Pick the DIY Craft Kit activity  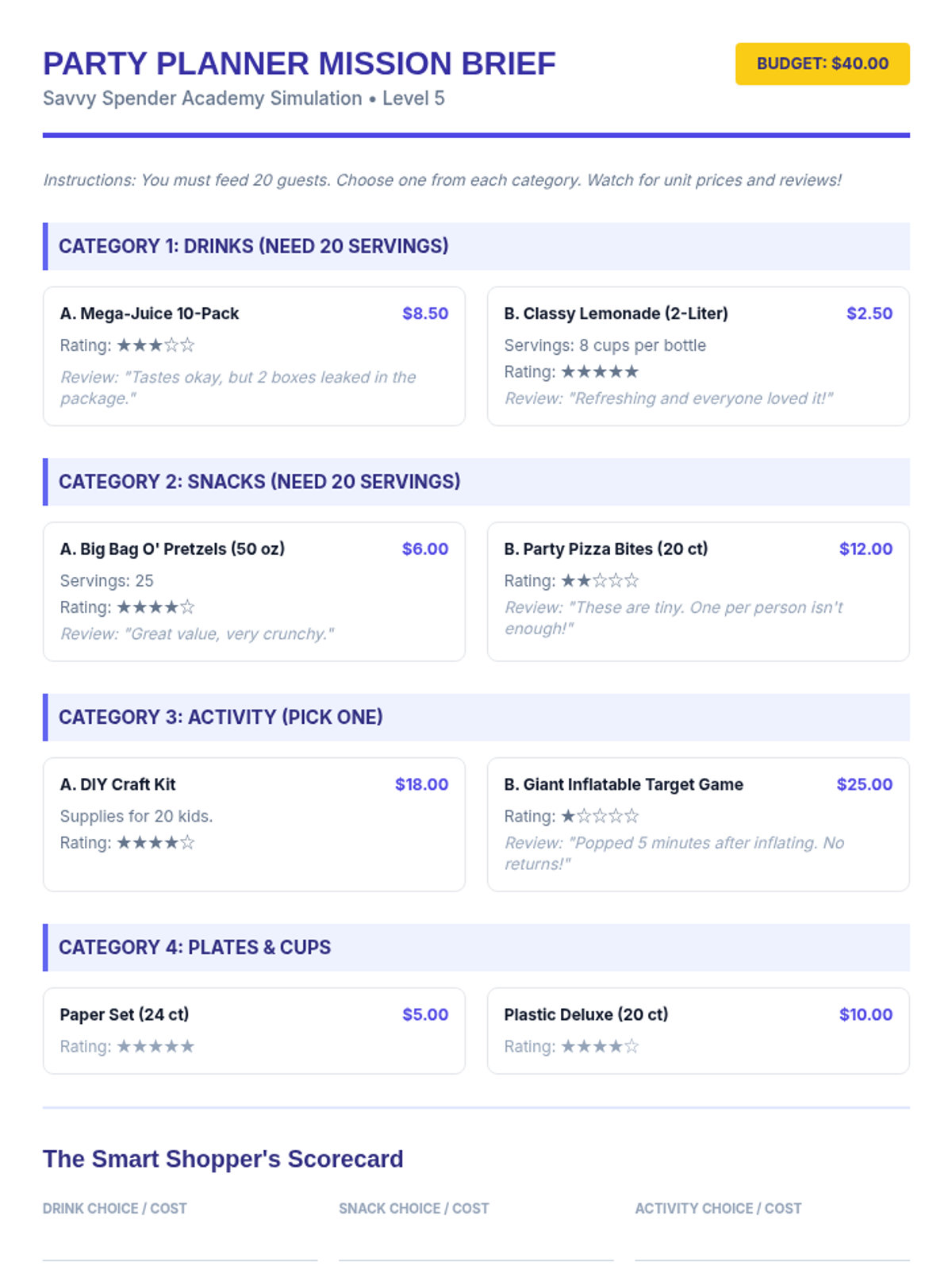(x=254, y=824)
